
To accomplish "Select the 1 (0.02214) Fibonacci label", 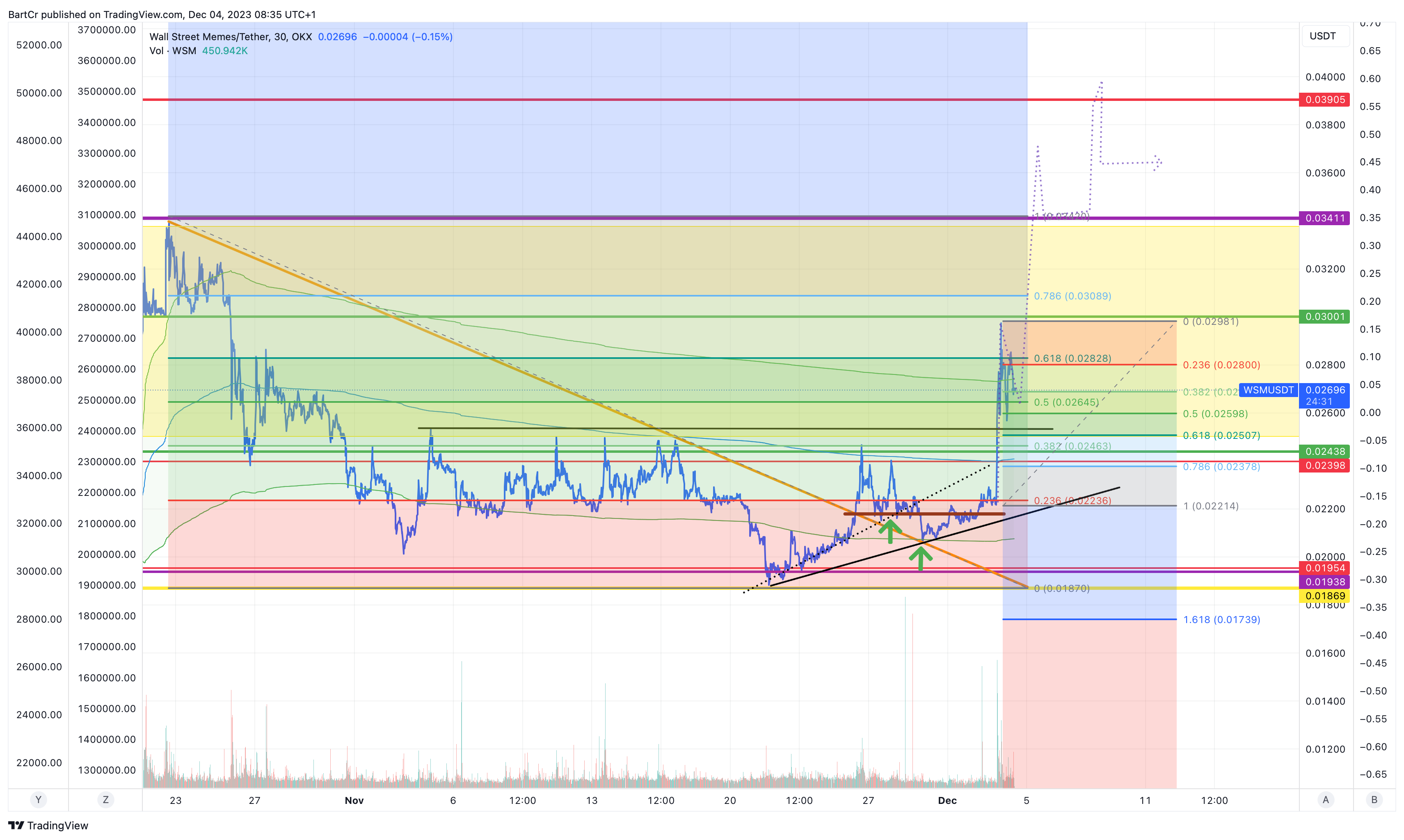I will click(1210, 506).
